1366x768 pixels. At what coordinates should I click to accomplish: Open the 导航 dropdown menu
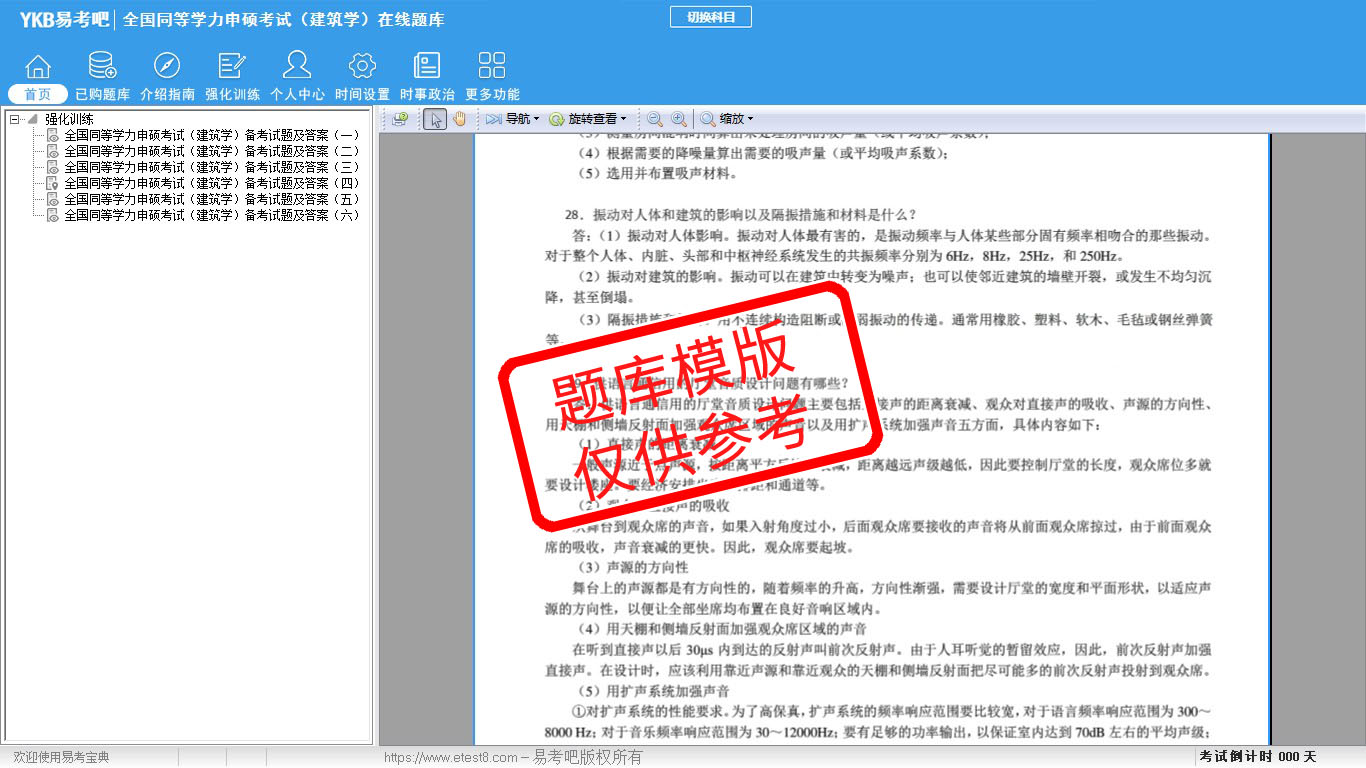(512, 119)
